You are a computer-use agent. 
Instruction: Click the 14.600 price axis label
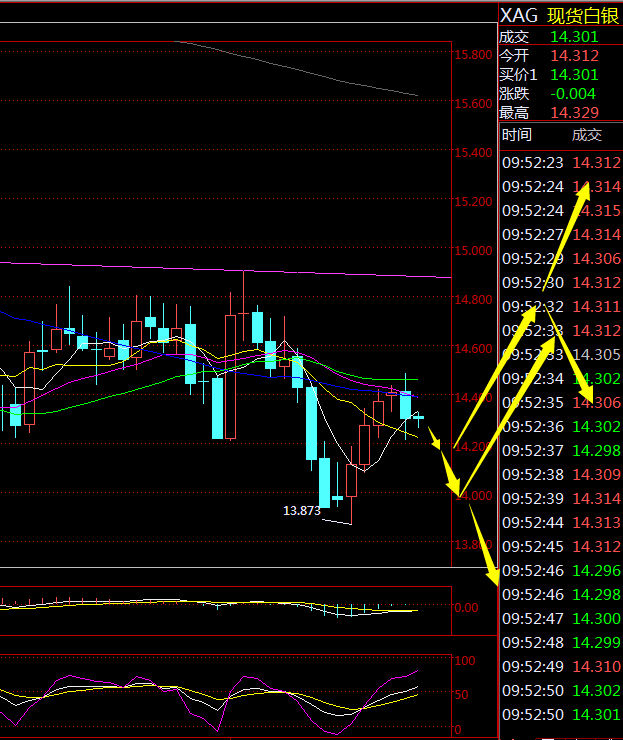(x=473, y=349)
